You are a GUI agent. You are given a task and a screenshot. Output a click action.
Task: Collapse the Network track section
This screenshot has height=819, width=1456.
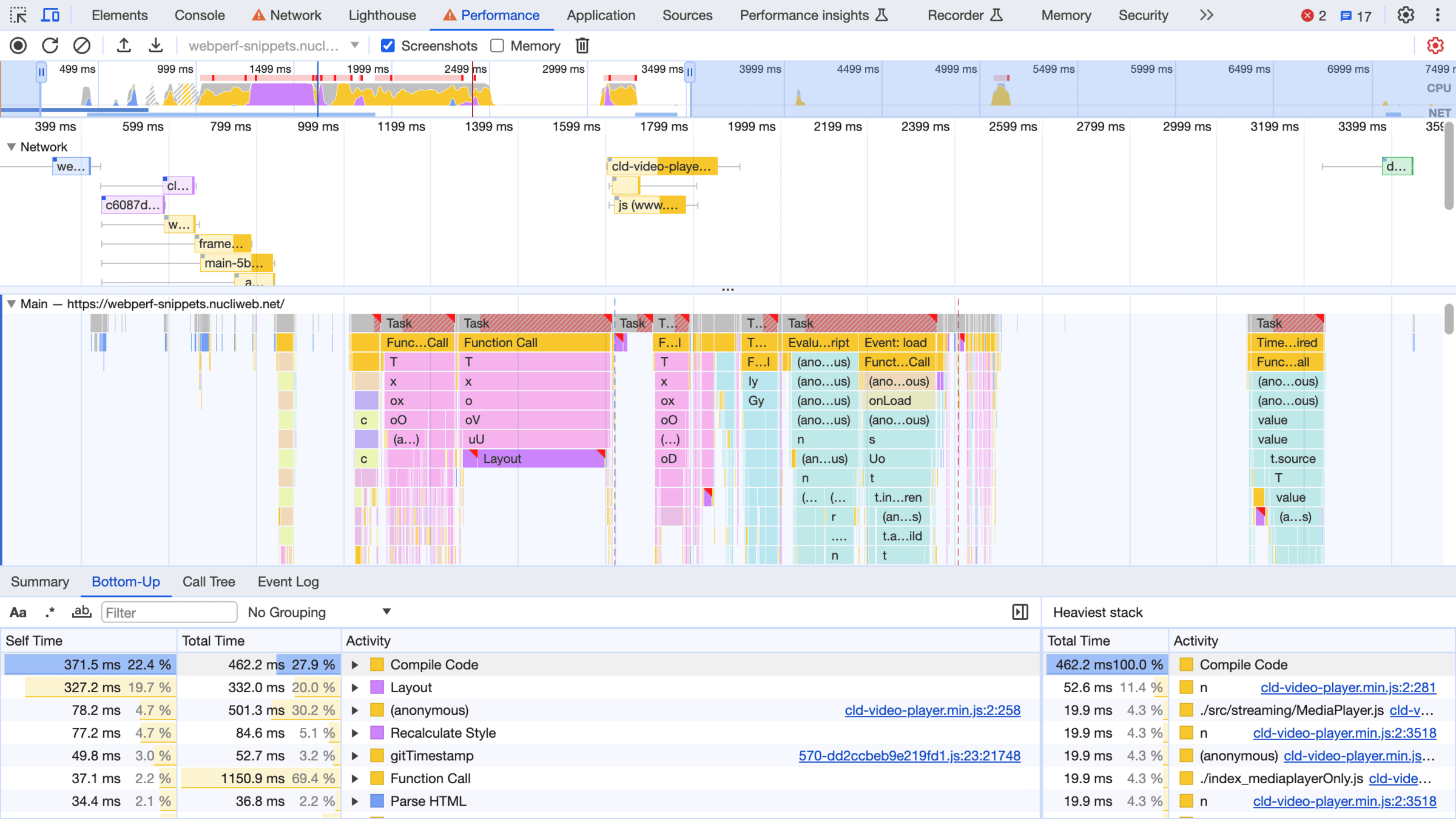(11, 147)
